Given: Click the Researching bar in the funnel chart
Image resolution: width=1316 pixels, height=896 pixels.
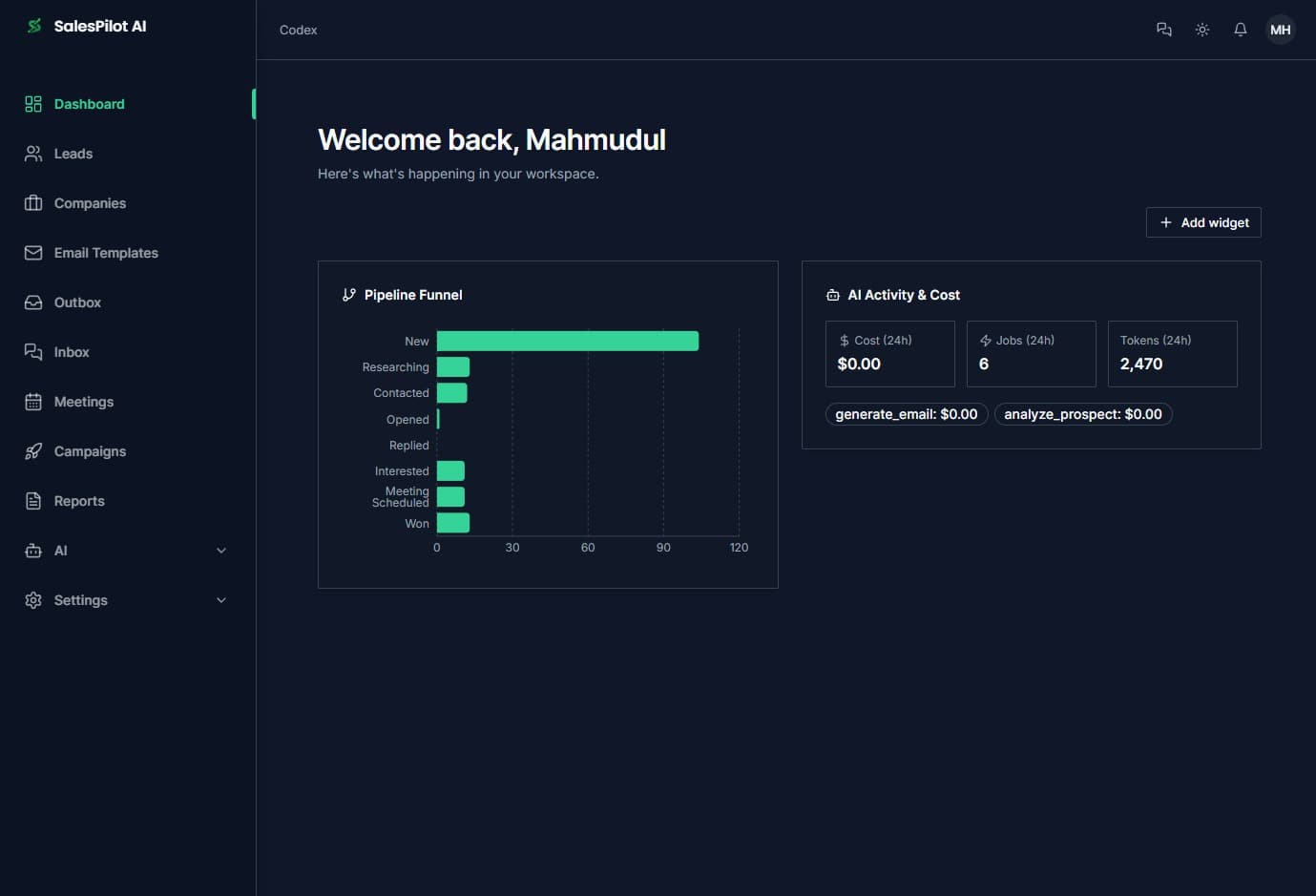Looking at the screenshot, I should (453, 366).
